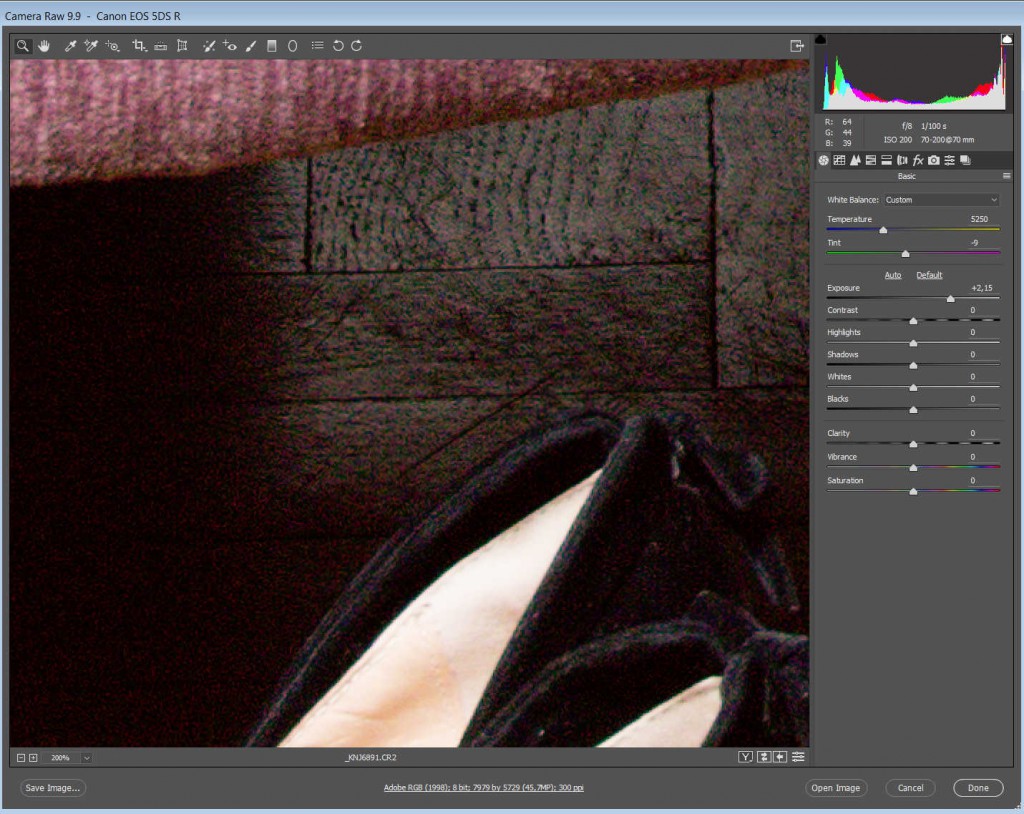This screenshot has height=814, width=1024.
Task: Rotate image 90 degrees clockwise
Action: coord(357,46)
